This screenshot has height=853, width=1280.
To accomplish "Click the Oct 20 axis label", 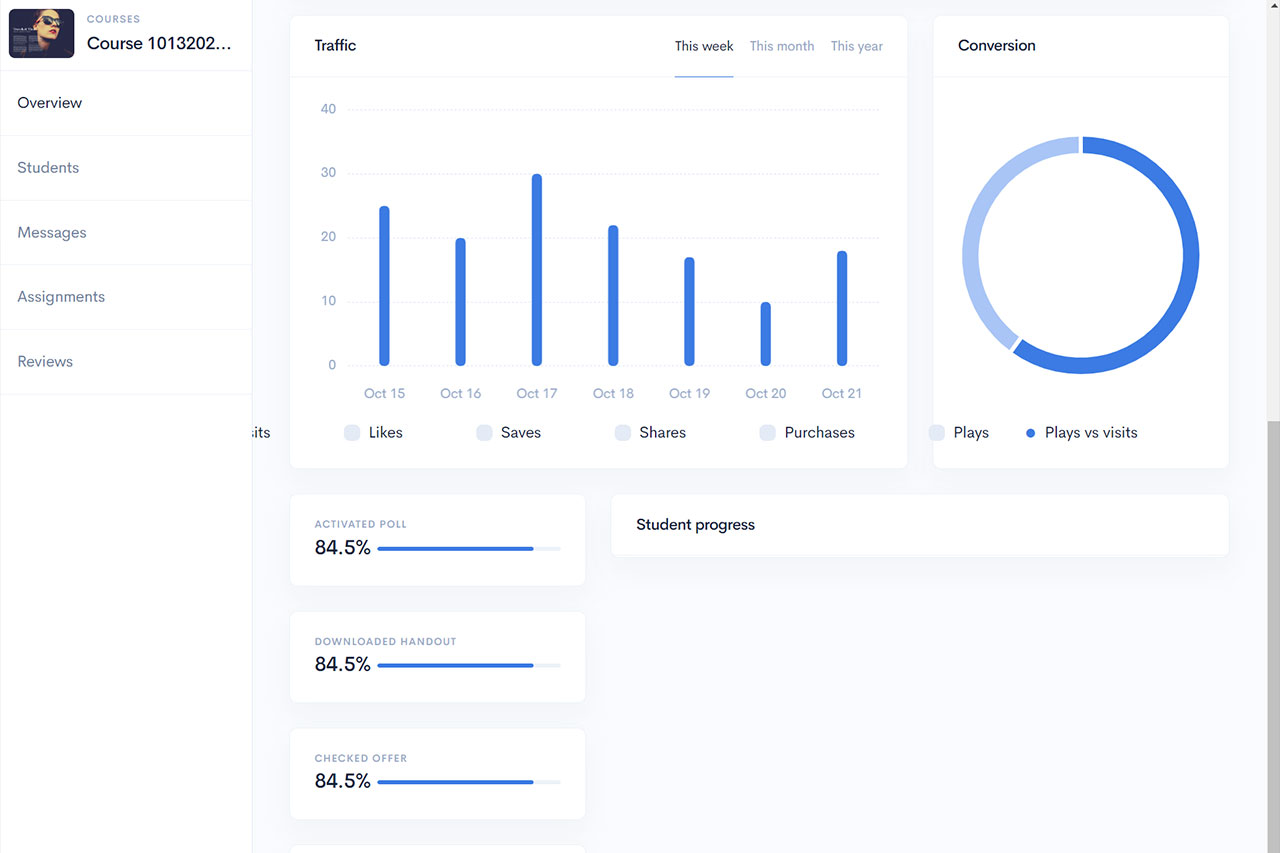I will [x=766, y=394].
